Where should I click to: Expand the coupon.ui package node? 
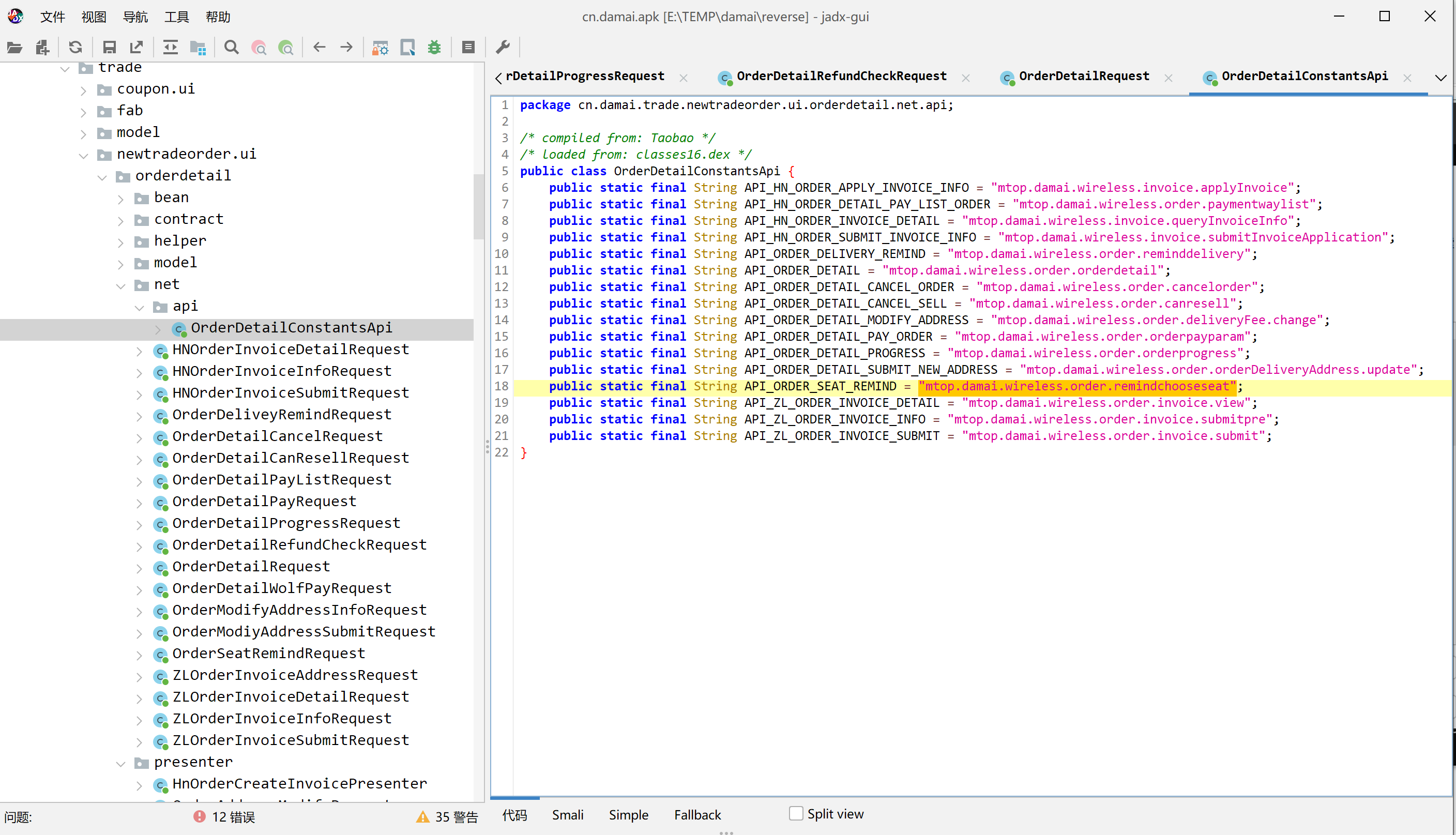(84, 90)
